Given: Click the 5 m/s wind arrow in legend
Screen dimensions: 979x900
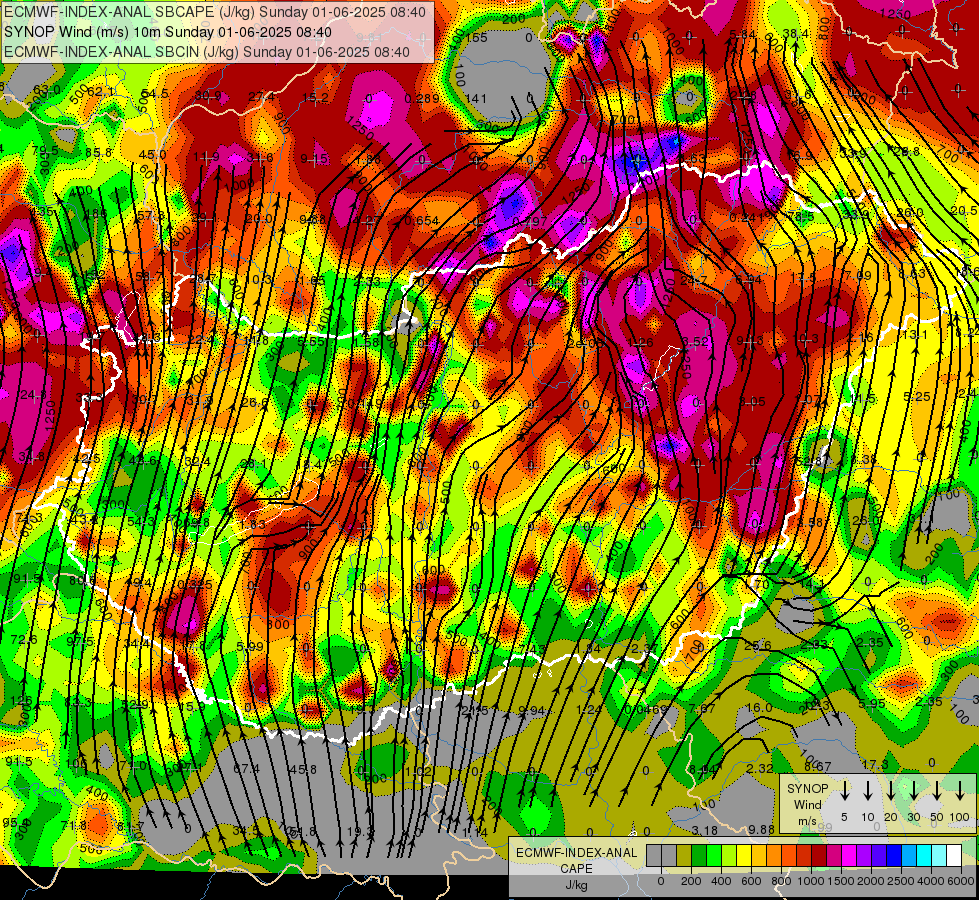Looking at the screenshot, I should click(845, 791).
